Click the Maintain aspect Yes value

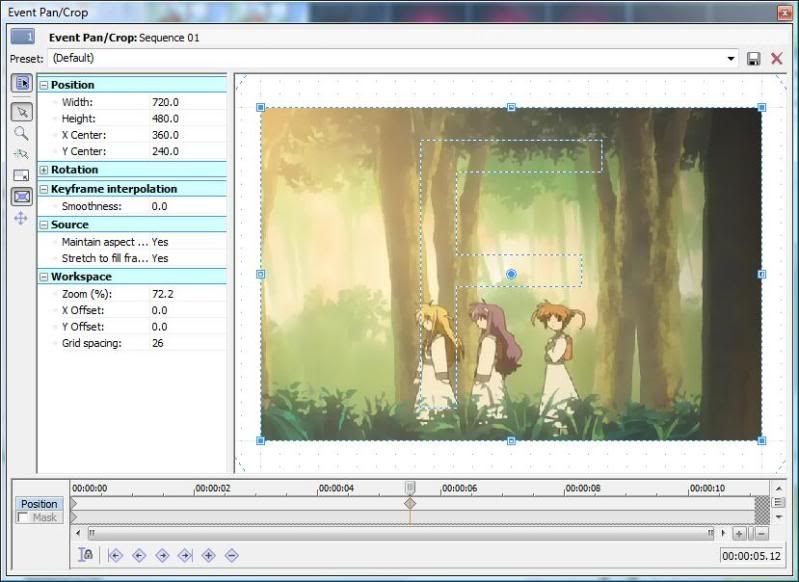click(160, 242)
